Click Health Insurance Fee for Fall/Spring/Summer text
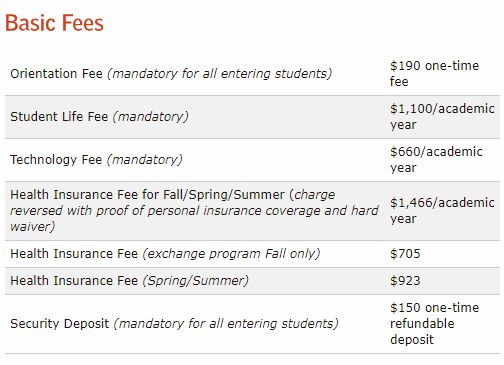504x365 pixels. [147, 195]
